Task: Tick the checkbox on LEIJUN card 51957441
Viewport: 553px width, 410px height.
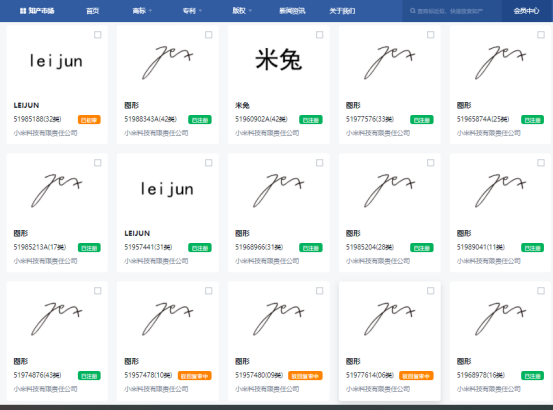Action: point(208,163)
